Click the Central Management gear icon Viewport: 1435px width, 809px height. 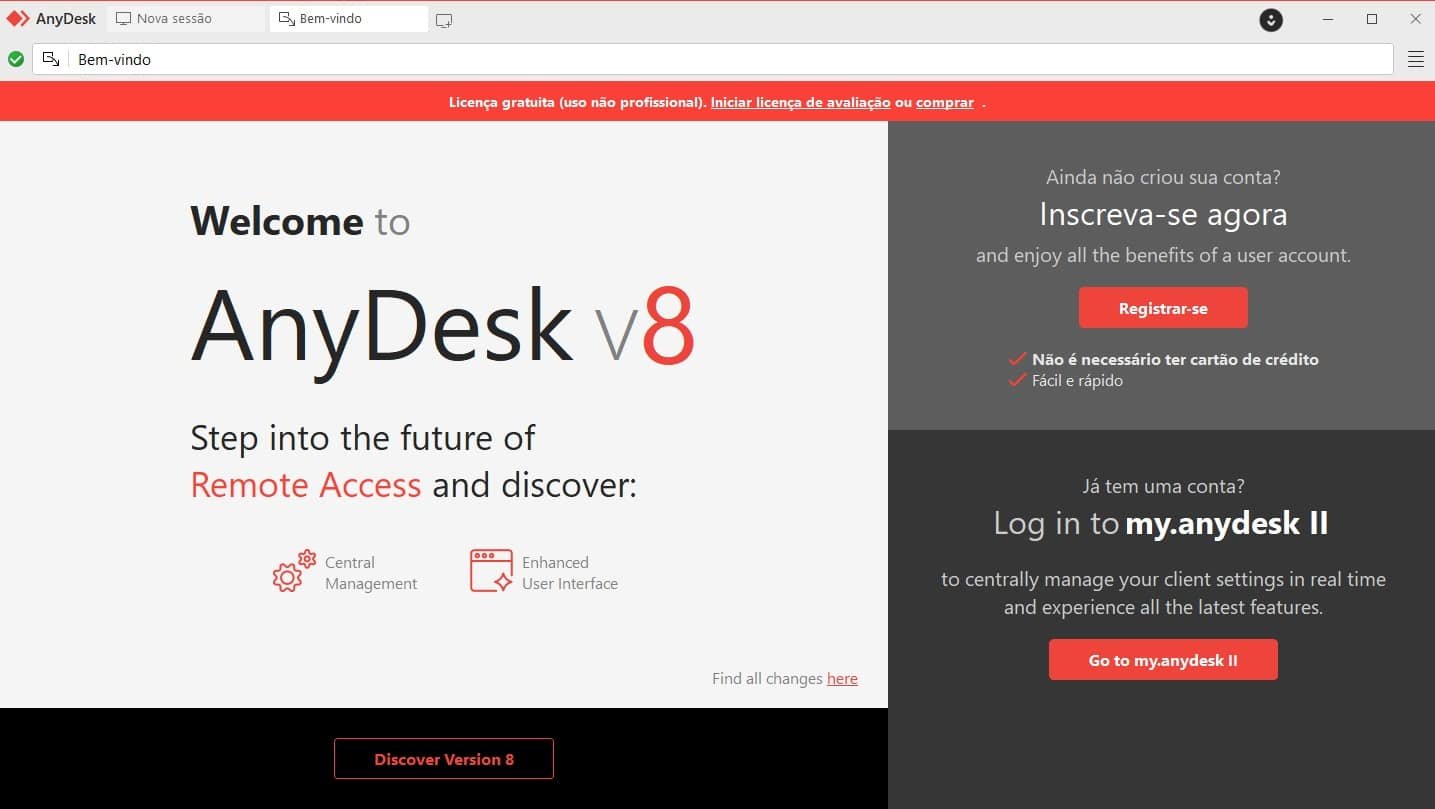(x=294, y=571)
